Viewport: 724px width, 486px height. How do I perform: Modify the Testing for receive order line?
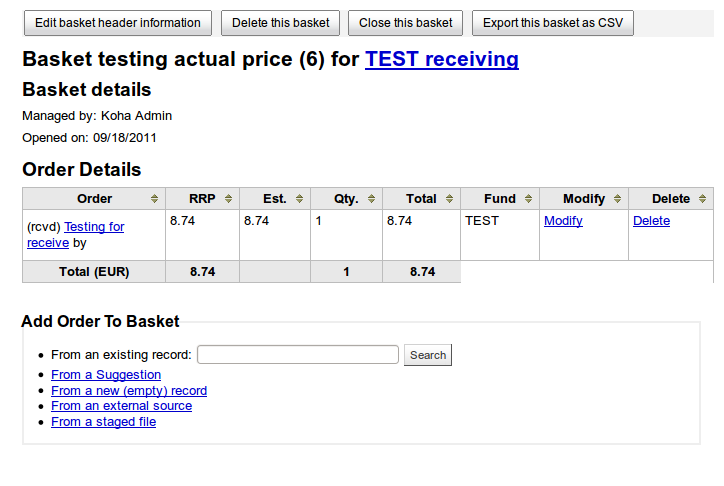pos(563,221)
